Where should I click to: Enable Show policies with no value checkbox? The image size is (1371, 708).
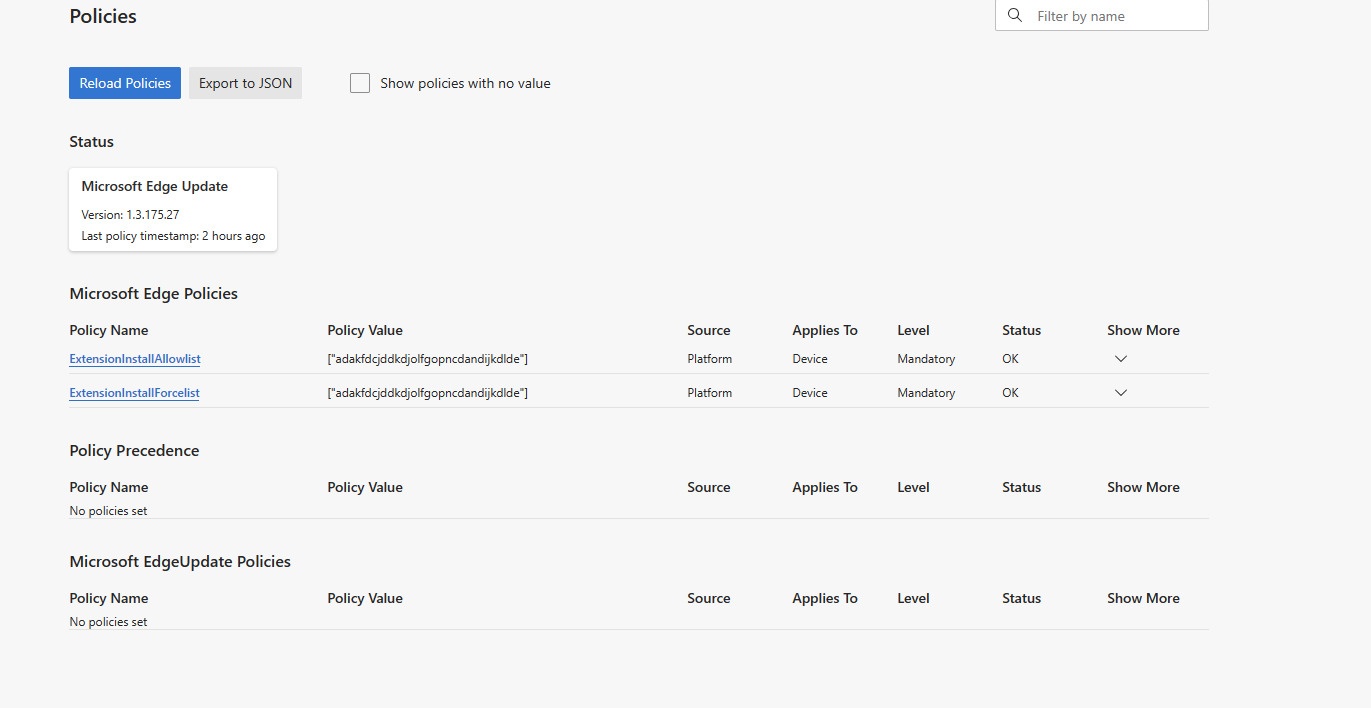[360, 83]
